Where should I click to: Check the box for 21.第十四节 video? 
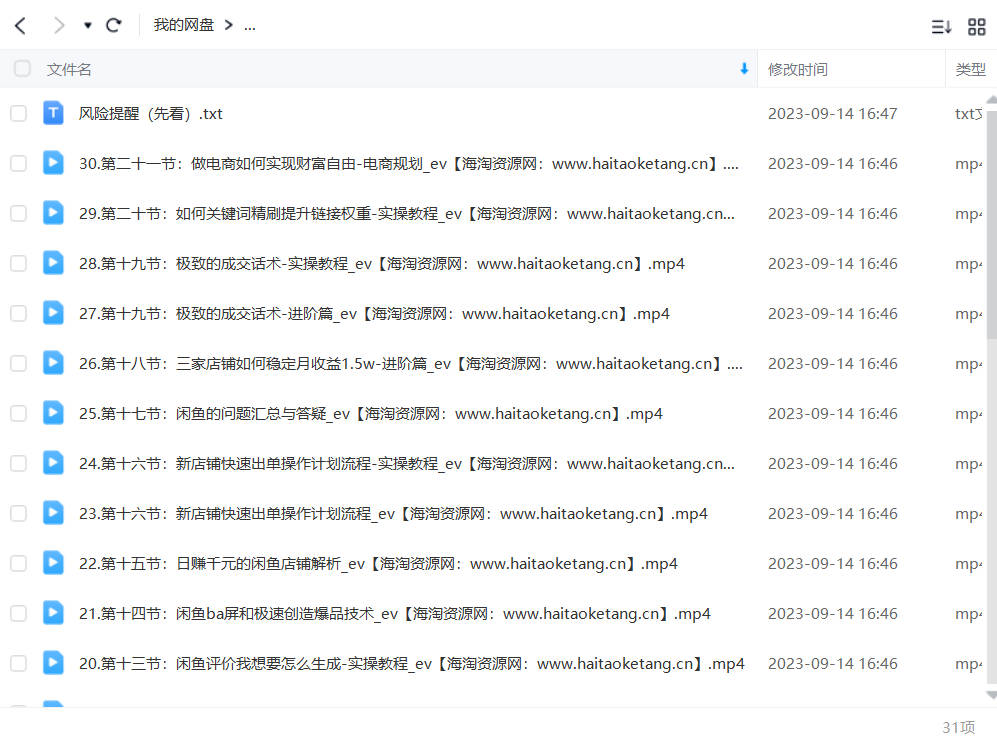point(18,614)
